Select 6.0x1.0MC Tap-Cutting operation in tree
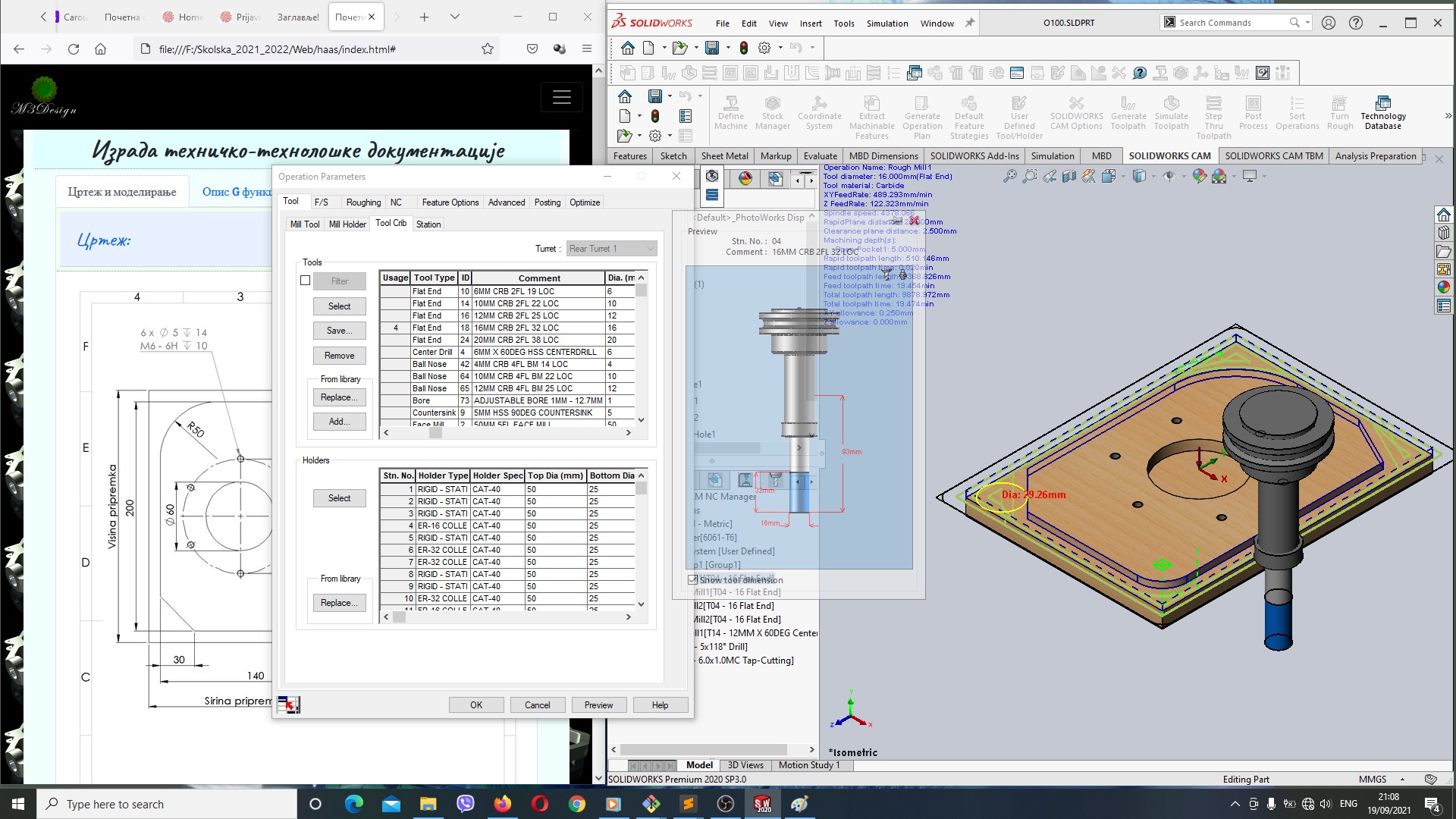Screen dimensions: 1456x819 point(745,661)
